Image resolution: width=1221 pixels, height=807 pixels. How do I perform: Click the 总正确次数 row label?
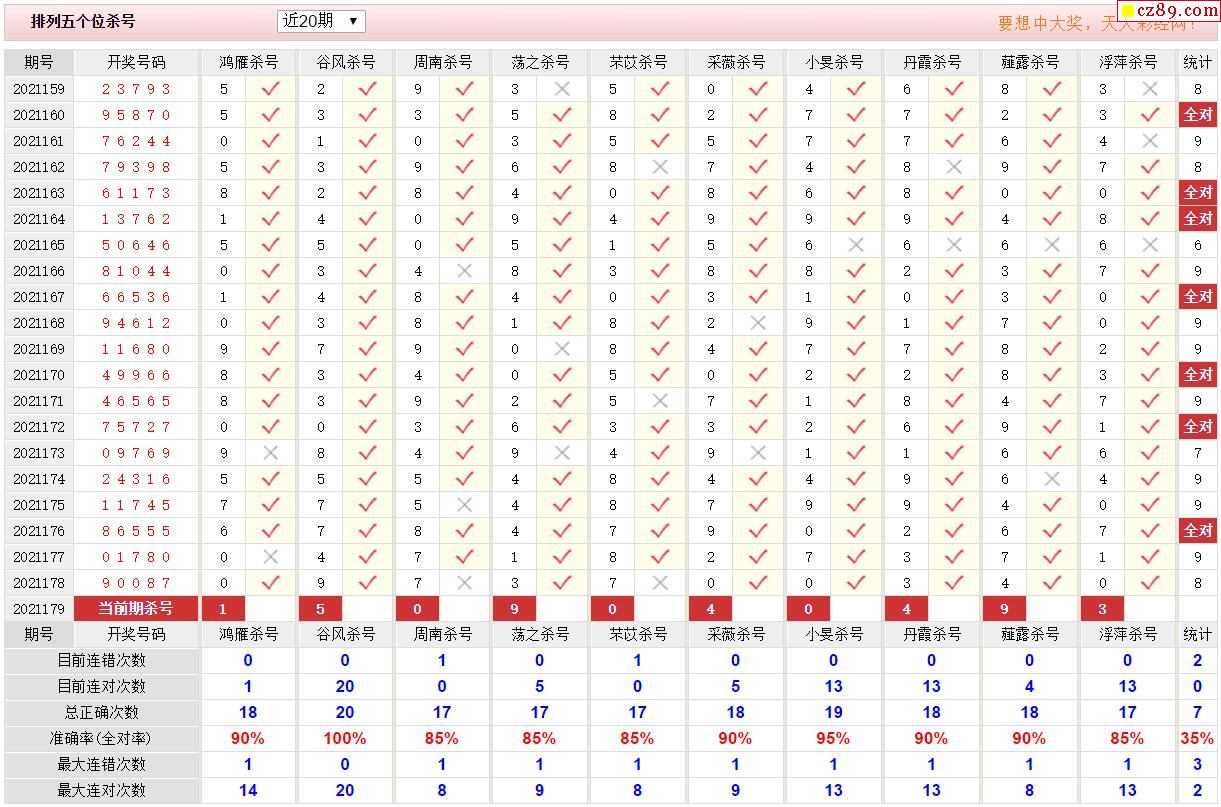tap(101, 712)
